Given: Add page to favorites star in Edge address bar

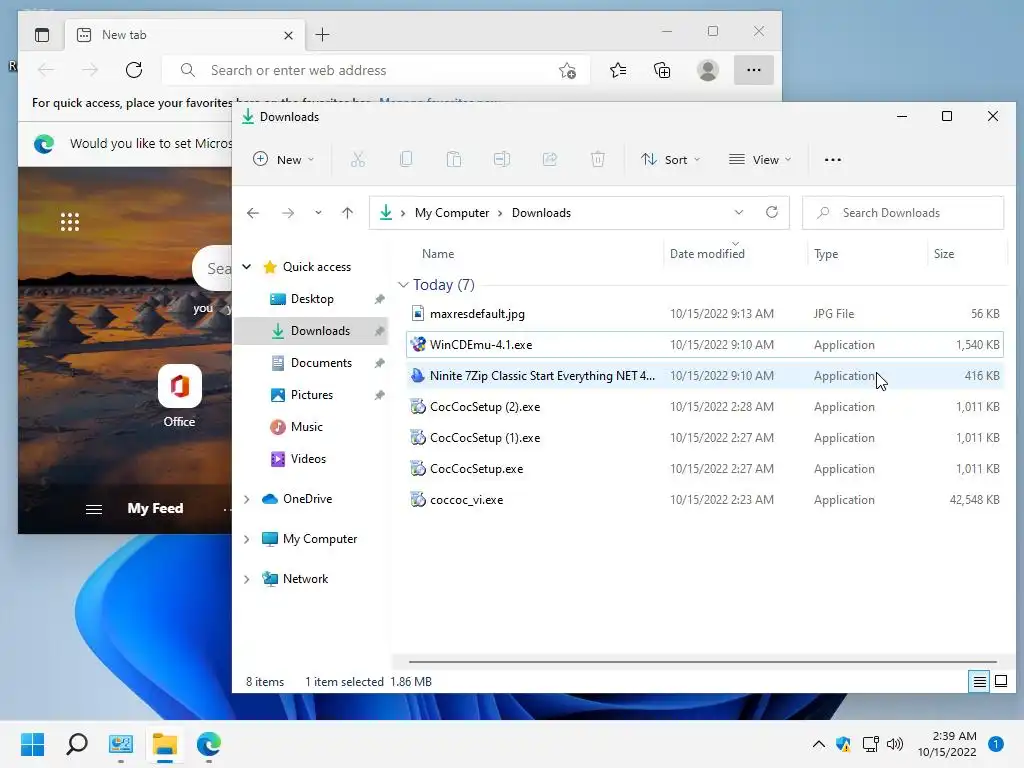Looking at the screenshot, I should (x=567, y=71).
